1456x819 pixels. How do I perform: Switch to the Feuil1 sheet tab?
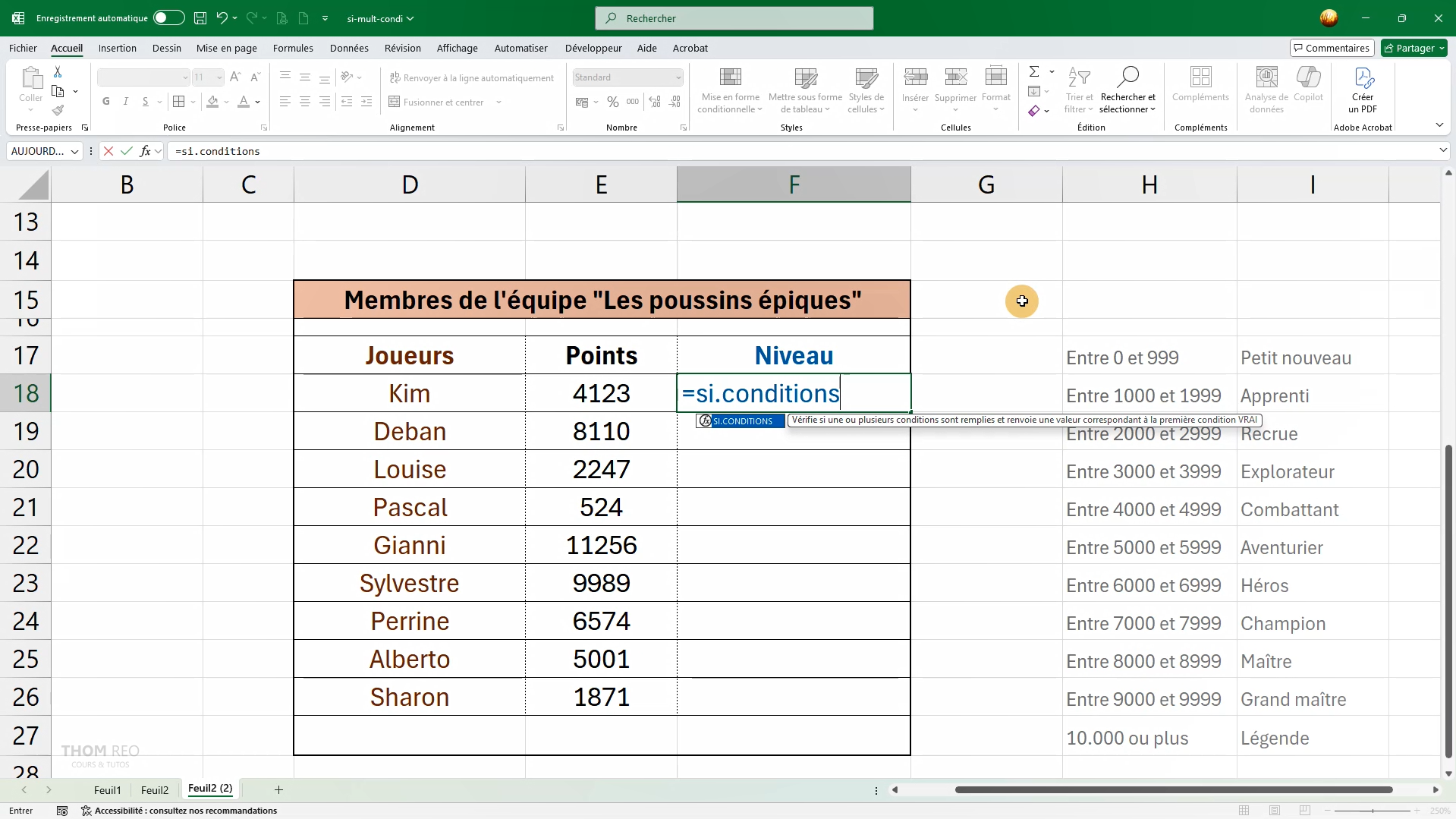[107, 790]
